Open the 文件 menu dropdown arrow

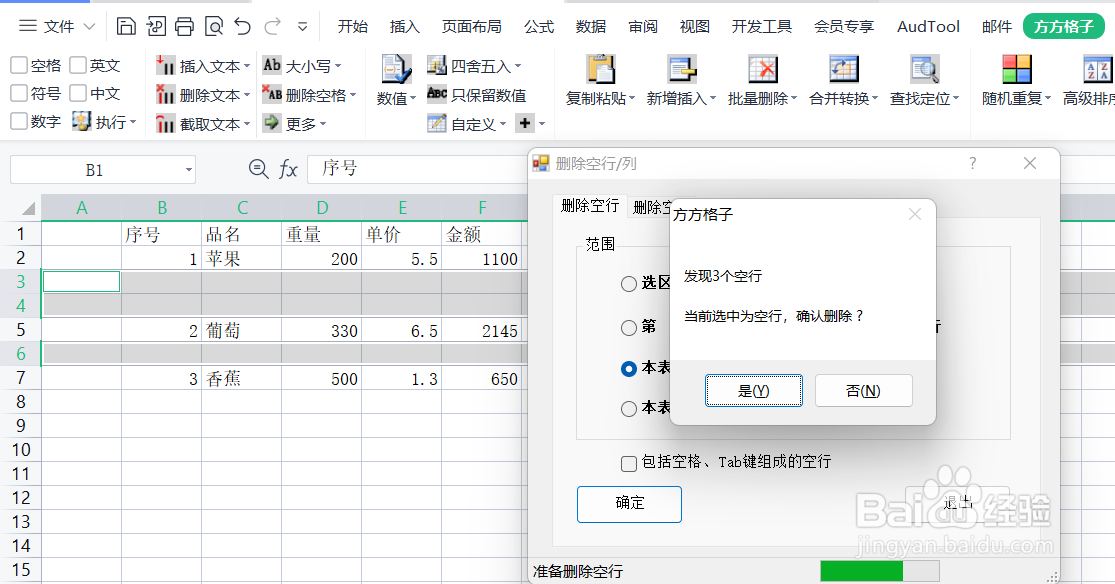coord(89,26)
